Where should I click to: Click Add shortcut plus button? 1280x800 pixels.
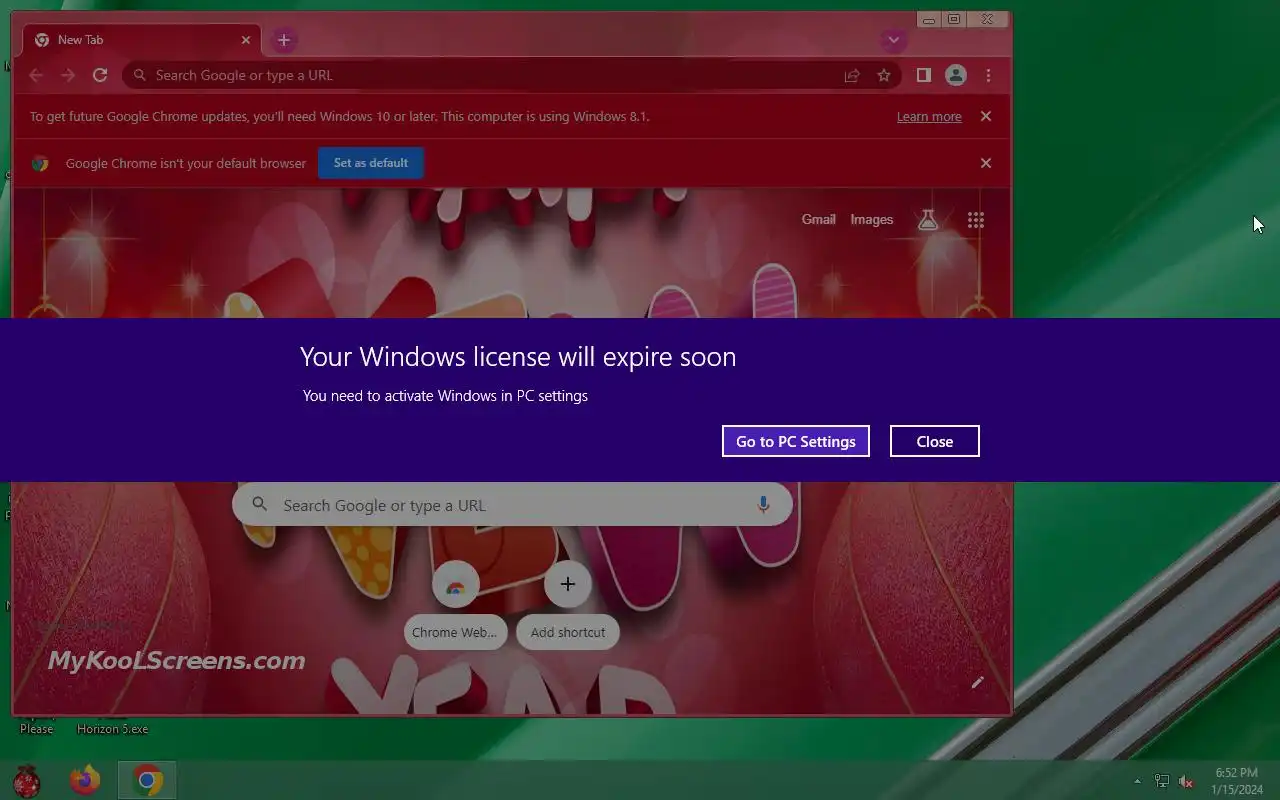tap(568, 584)
